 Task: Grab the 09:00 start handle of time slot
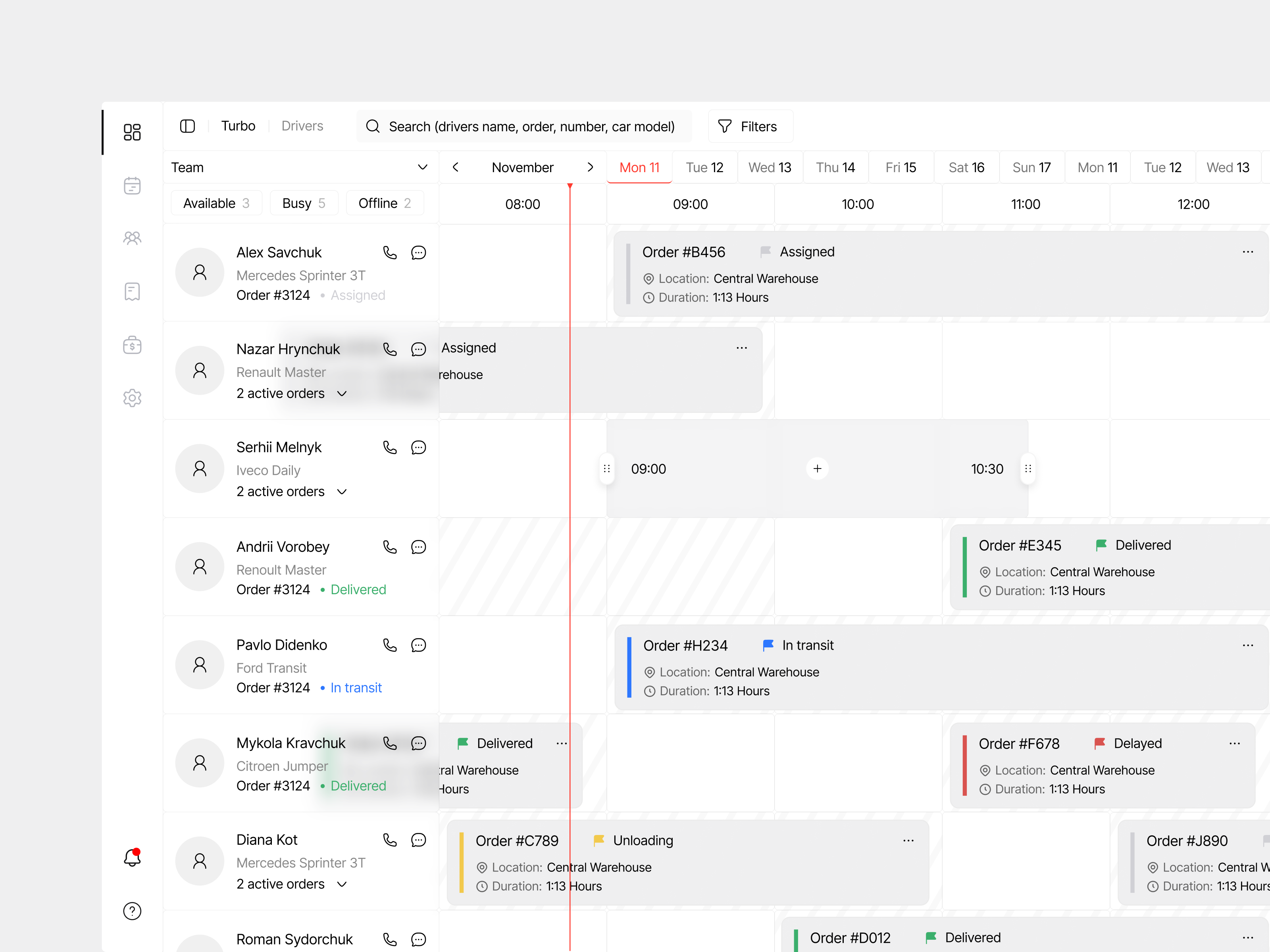point(607,469)
